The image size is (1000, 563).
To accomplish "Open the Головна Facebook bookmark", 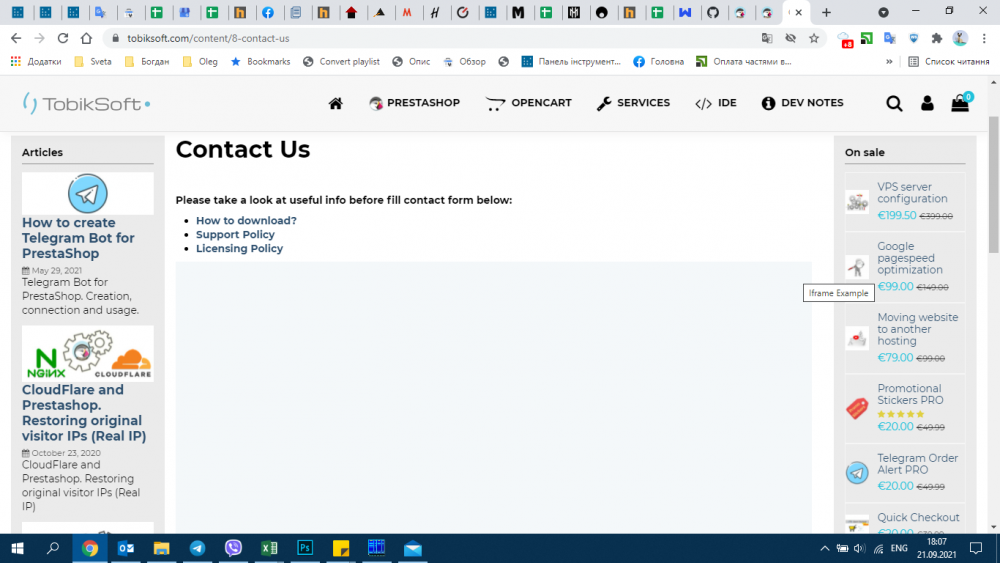I will (658, 62).
